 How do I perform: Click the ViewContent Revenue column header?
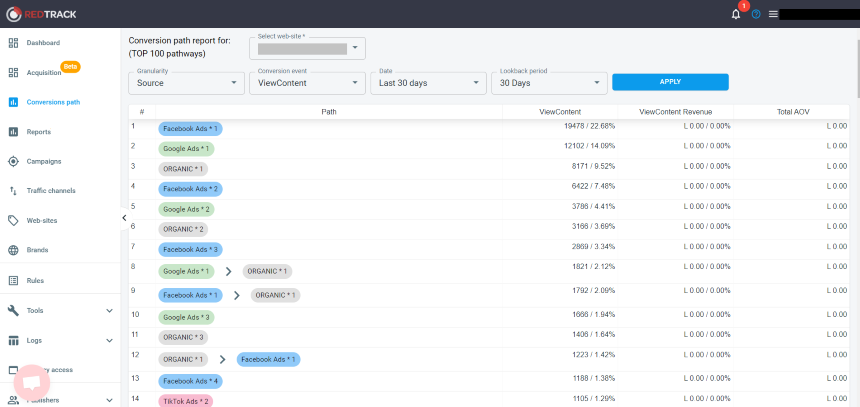click(676, 112)
